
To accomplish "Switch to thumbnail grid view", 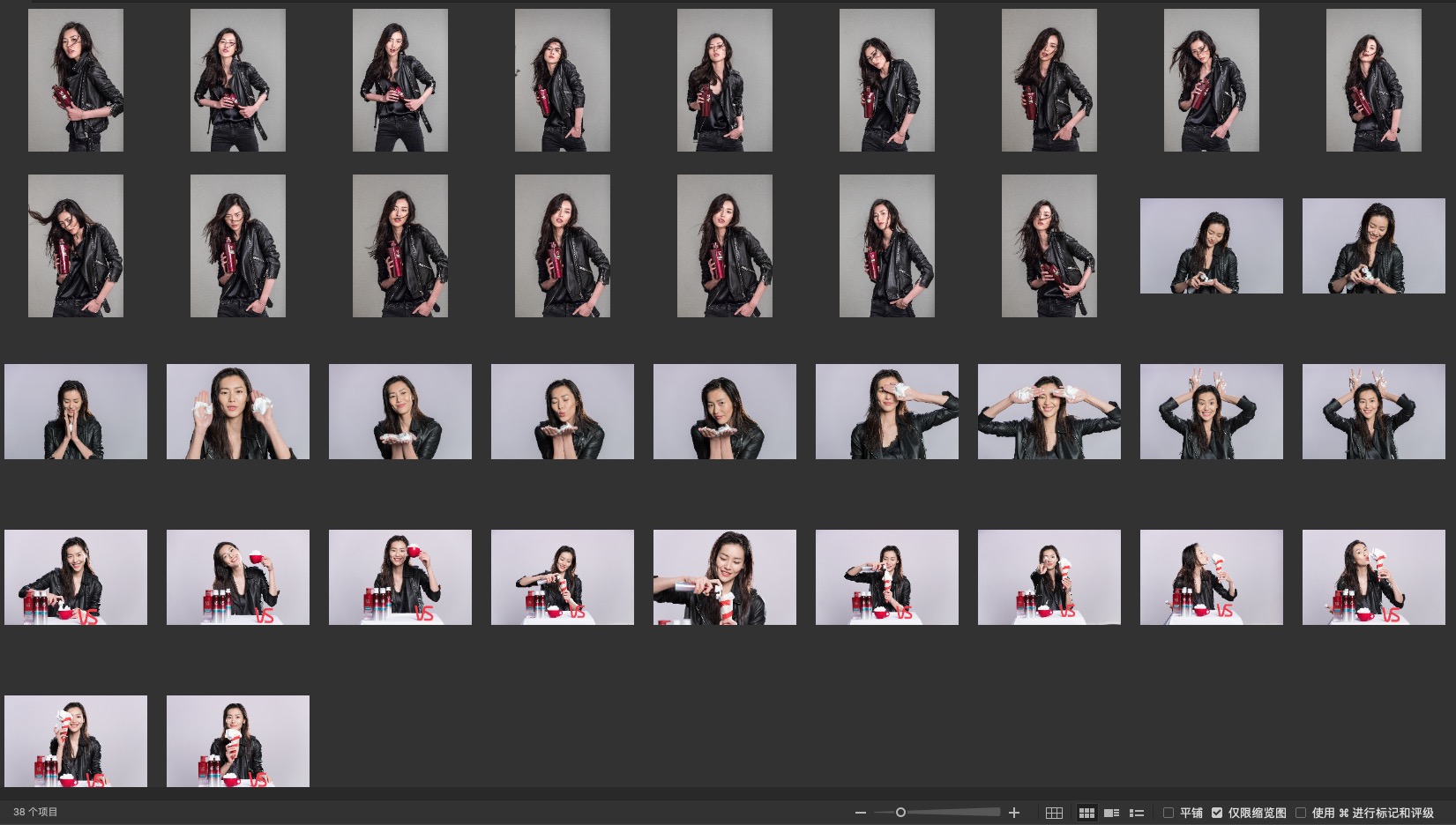I will [1086, 813].
